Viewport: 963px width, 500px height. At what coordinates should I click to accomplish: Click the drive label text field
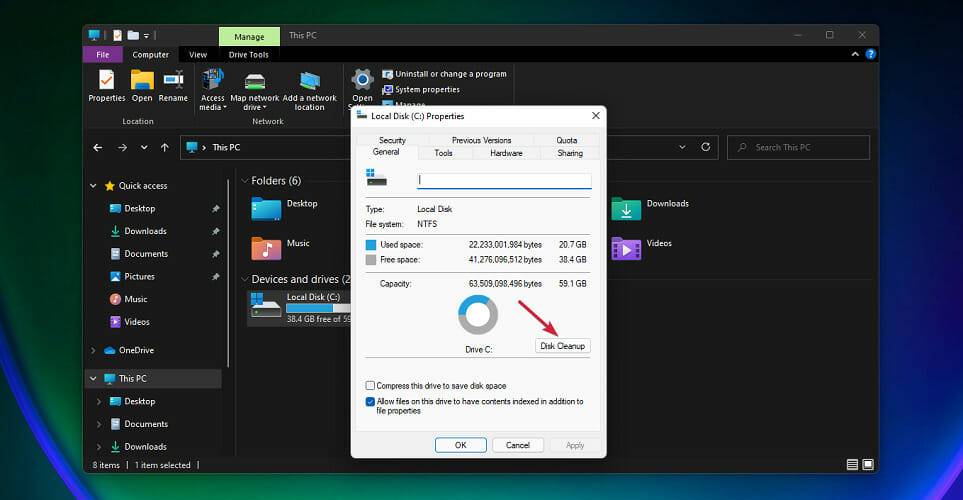504,180
